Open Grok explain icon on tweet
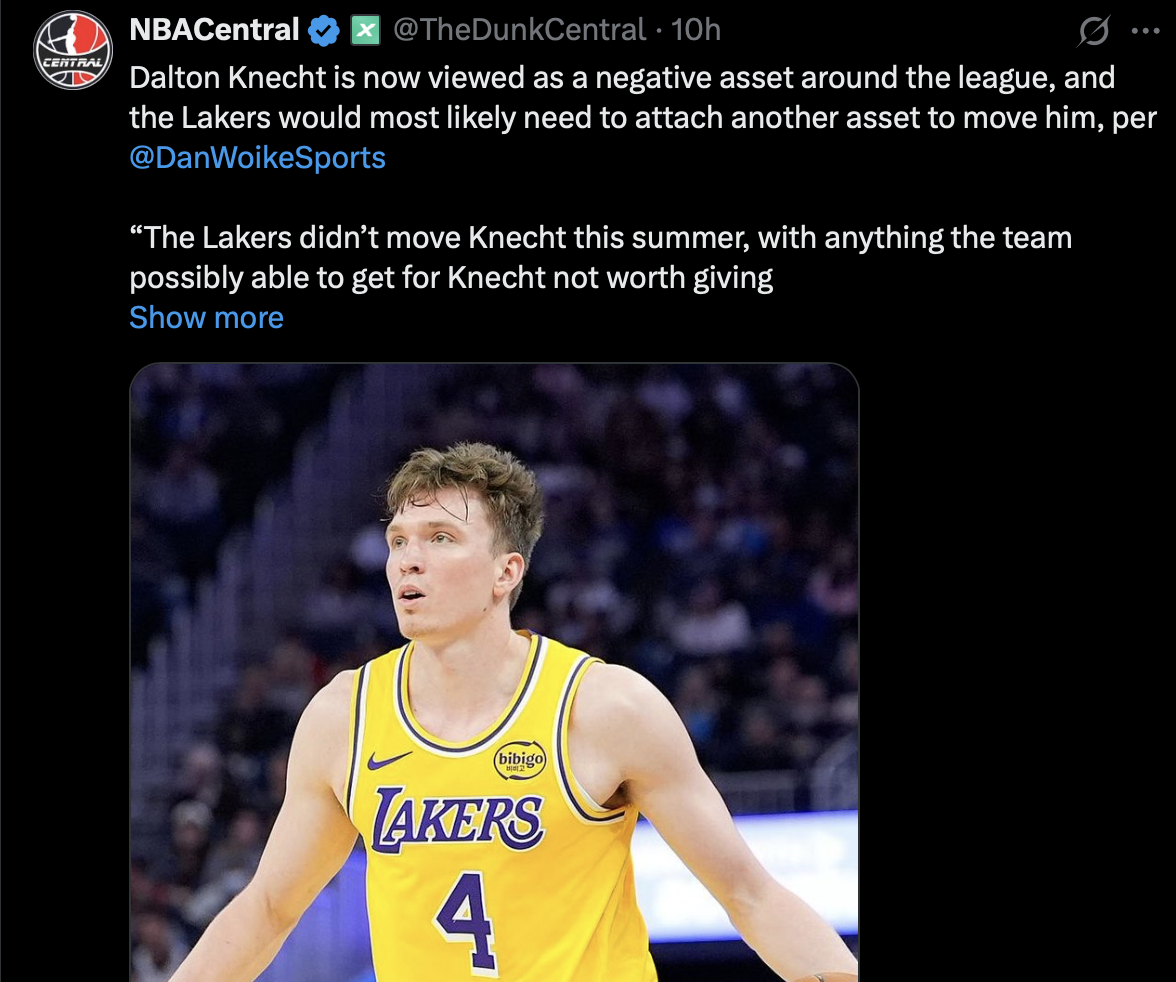Image resolution: width=1176 pixels, height=982 pixels. click(x=1094, y=33)
